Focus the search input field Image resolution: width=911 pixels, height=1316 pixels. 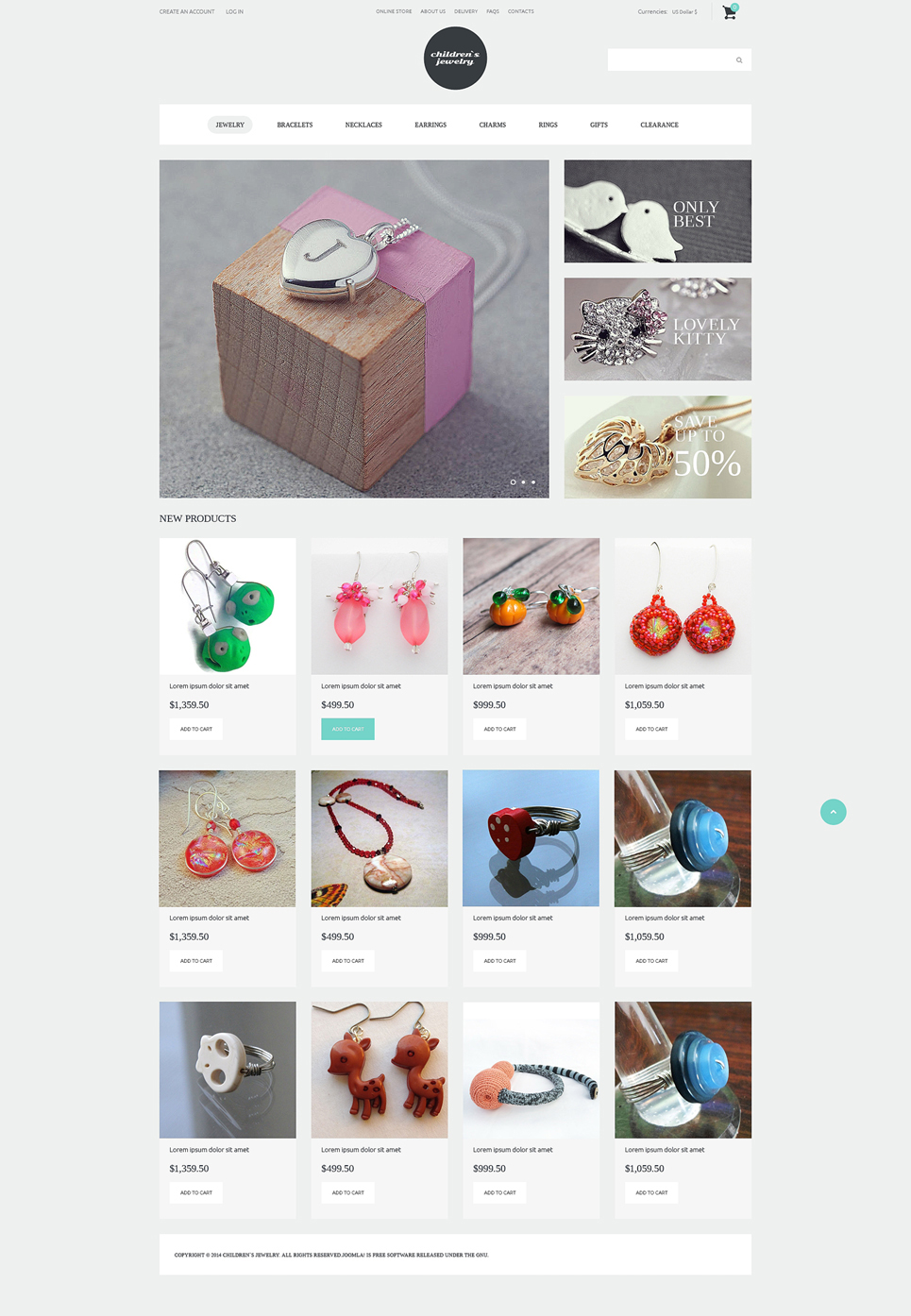pyautogui.click(x=670, y=60)
